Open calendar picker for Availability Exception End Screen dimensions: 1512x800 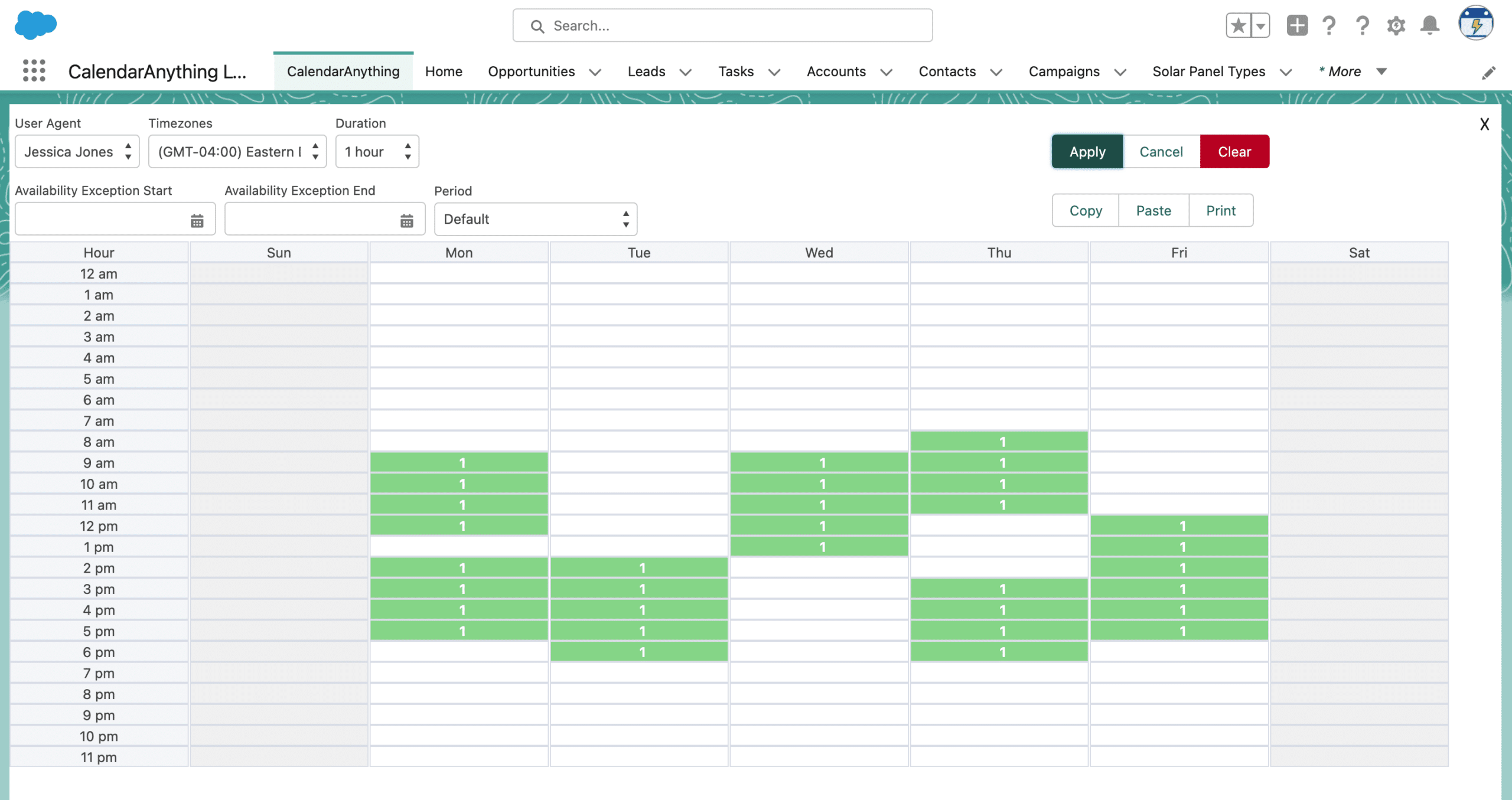click(x=406, y=221)
